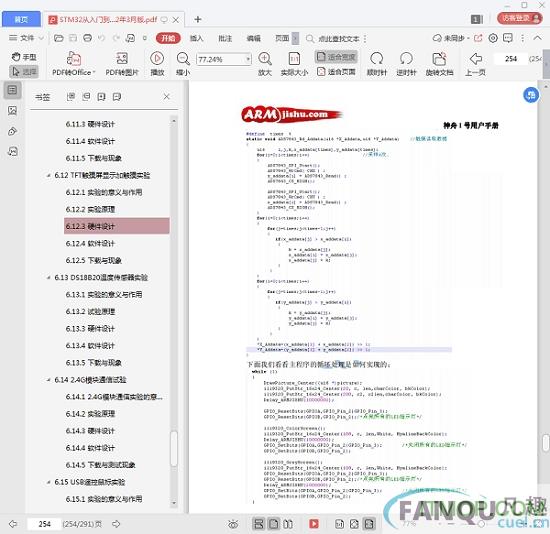Go to next page via status bar arrow
The image size is (550, 534).
[x=116, y=524]
